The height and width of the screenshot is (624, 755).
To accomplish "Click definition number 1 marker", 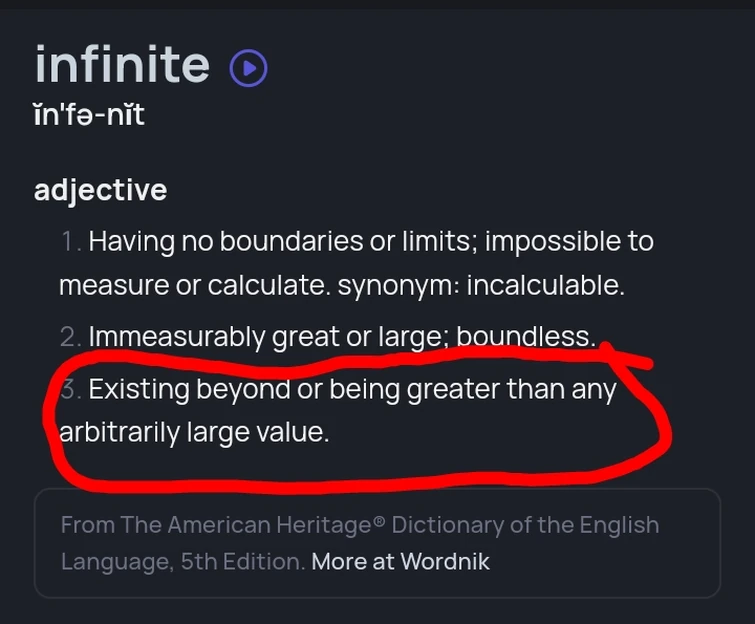I will click(x=69, y=242).
